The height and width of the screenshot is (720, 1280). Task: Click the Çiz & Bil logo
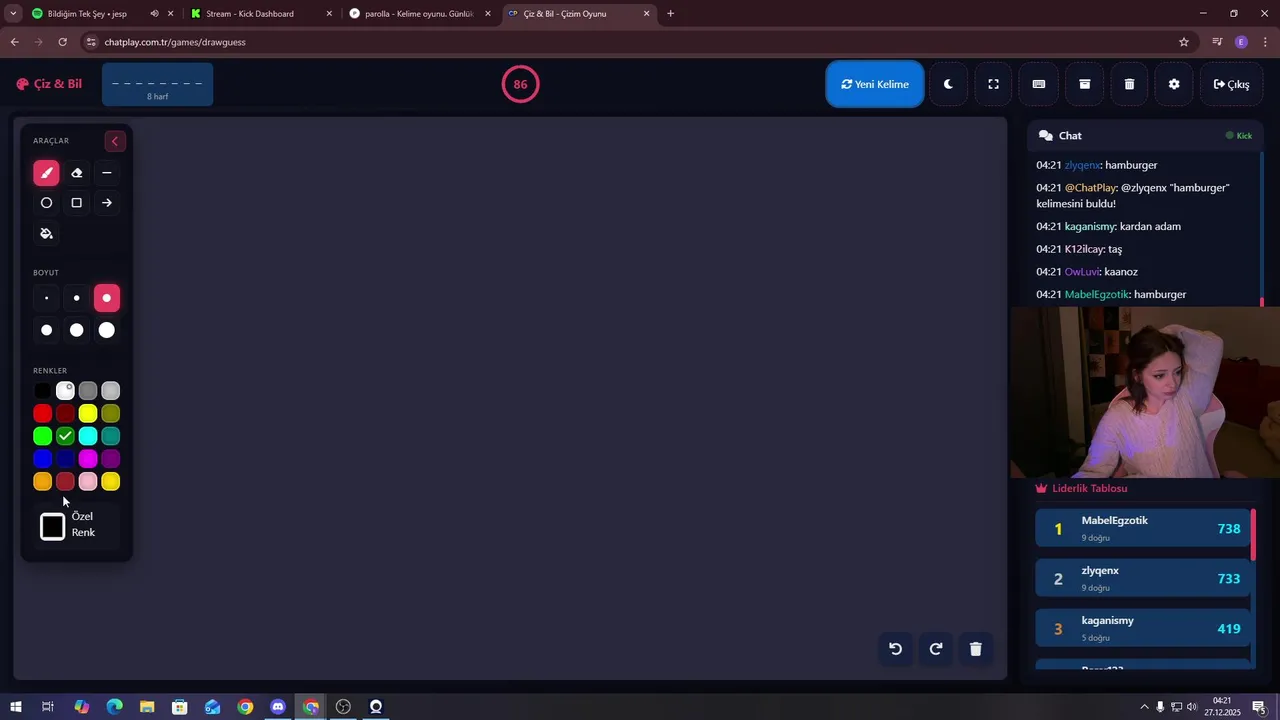[49, 84]
